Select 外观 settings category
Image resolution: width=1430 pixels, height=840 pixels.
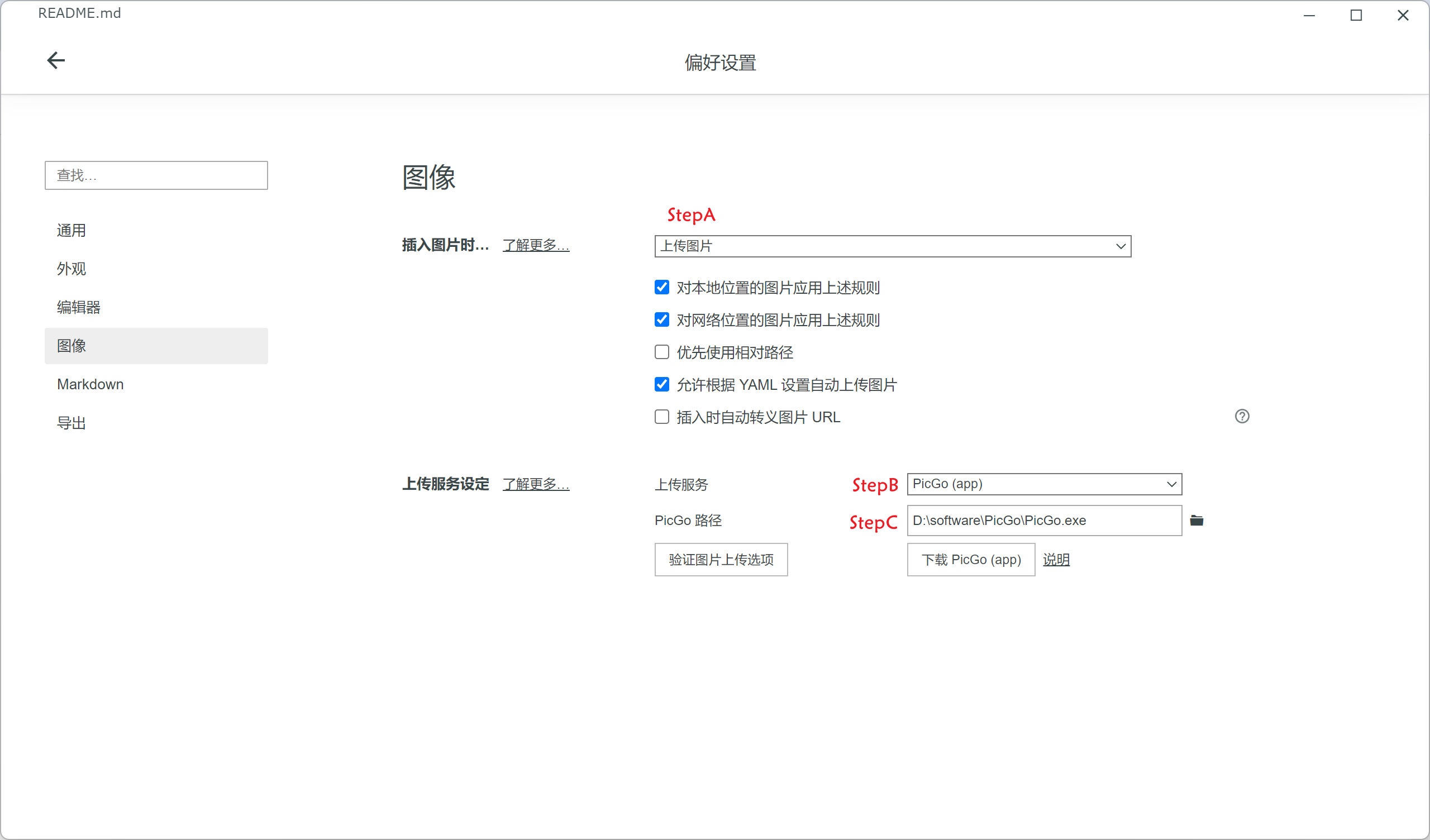tap(156, 269)
